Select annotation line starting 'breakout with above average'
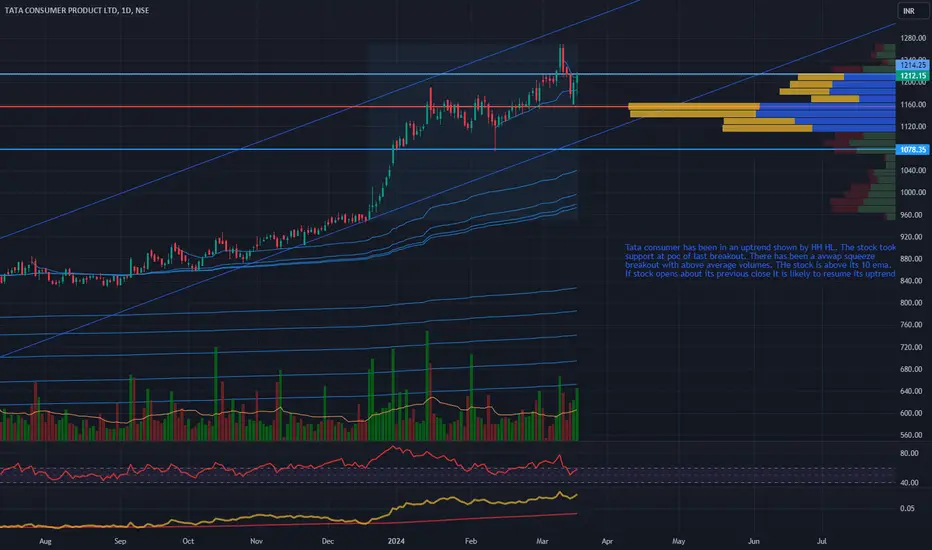932x550 pixels. [760, 265]
